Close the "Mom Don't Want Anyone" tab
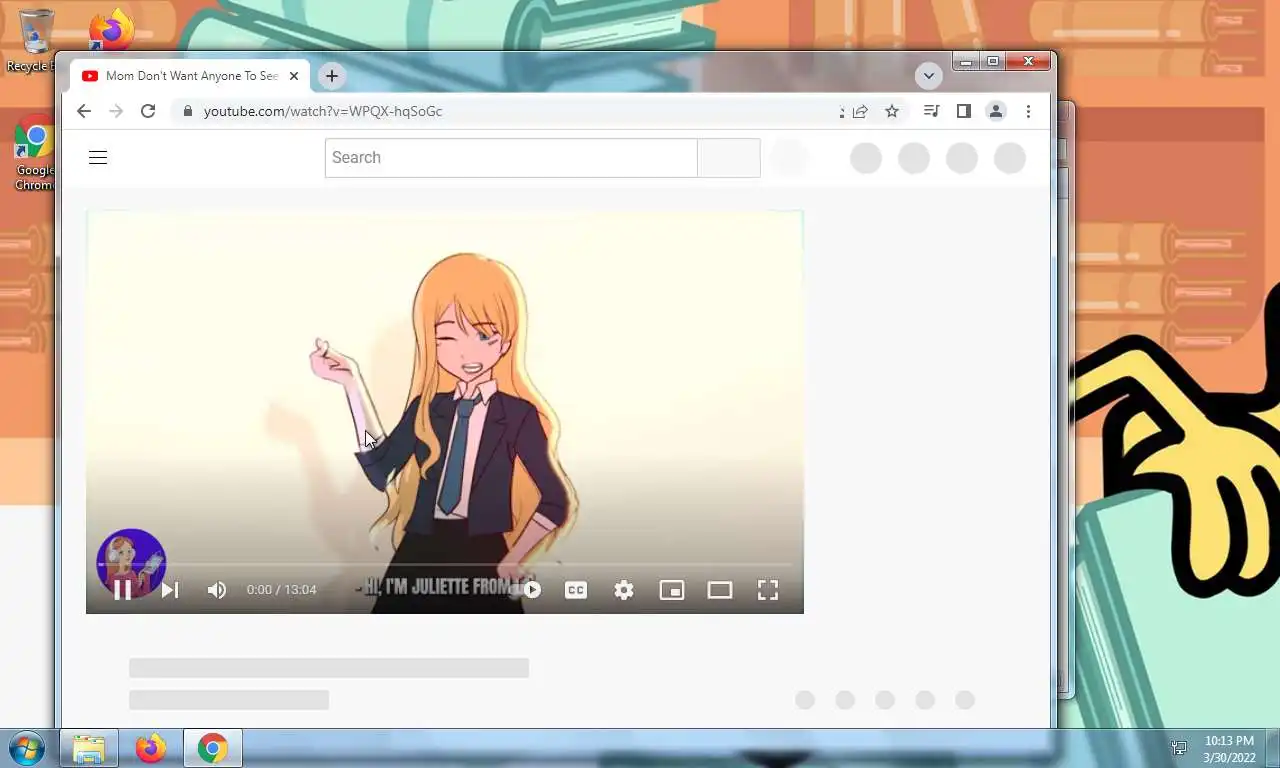 point(294,76)
